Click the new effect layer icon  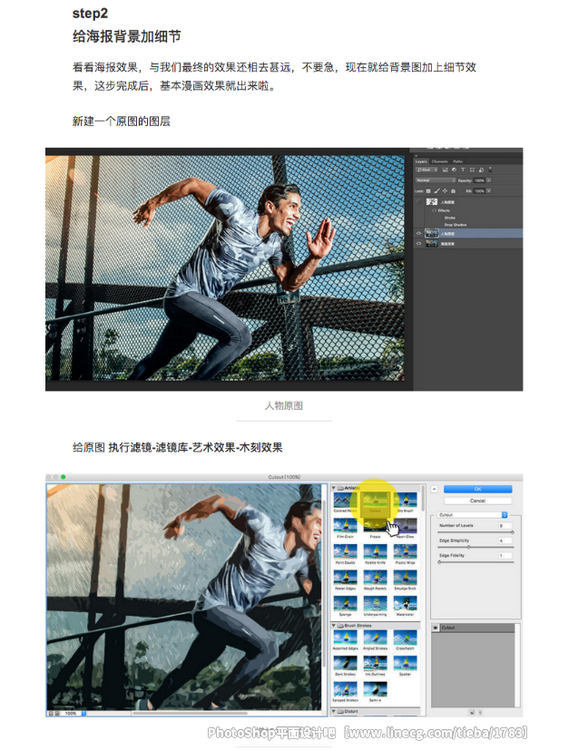point(472,713)
